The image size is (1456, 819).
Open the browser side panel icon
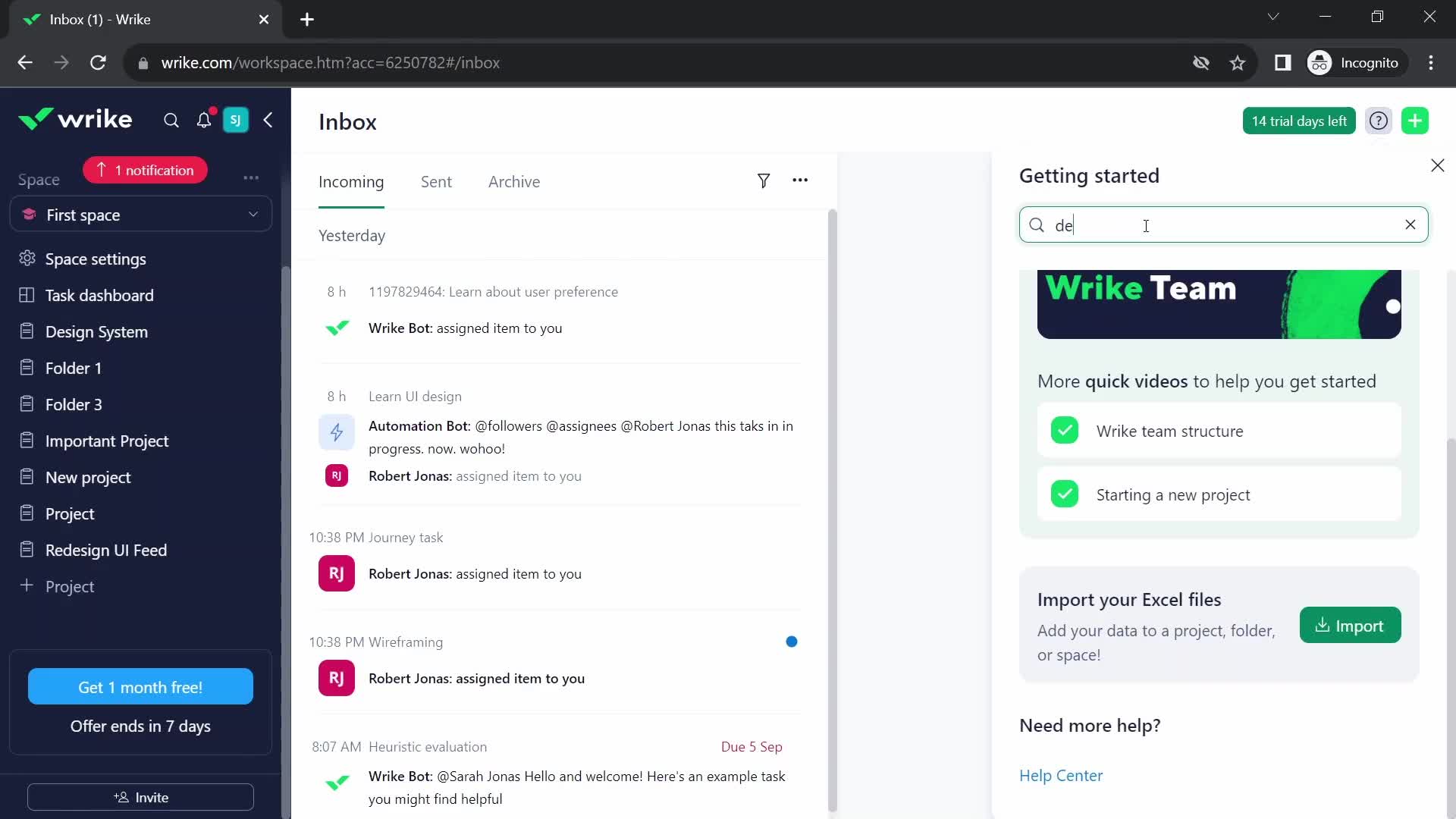click(x=1282, y=63)
